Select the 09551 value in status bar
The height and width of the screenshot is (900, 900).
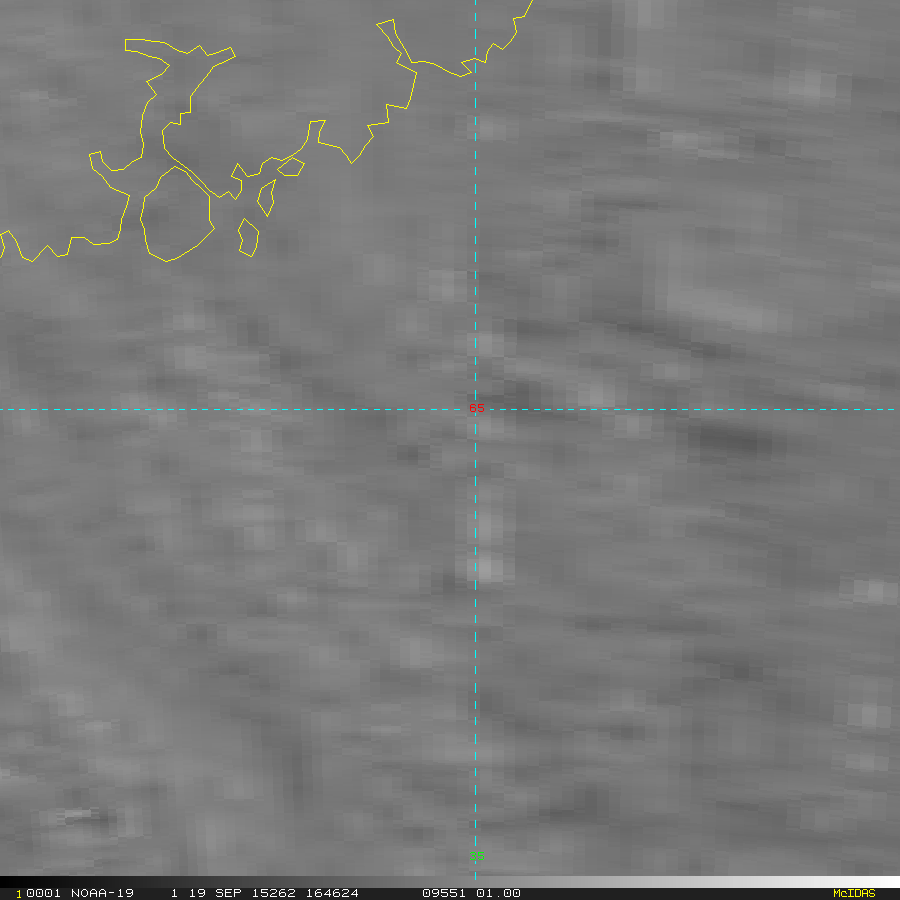pos(444,893)
